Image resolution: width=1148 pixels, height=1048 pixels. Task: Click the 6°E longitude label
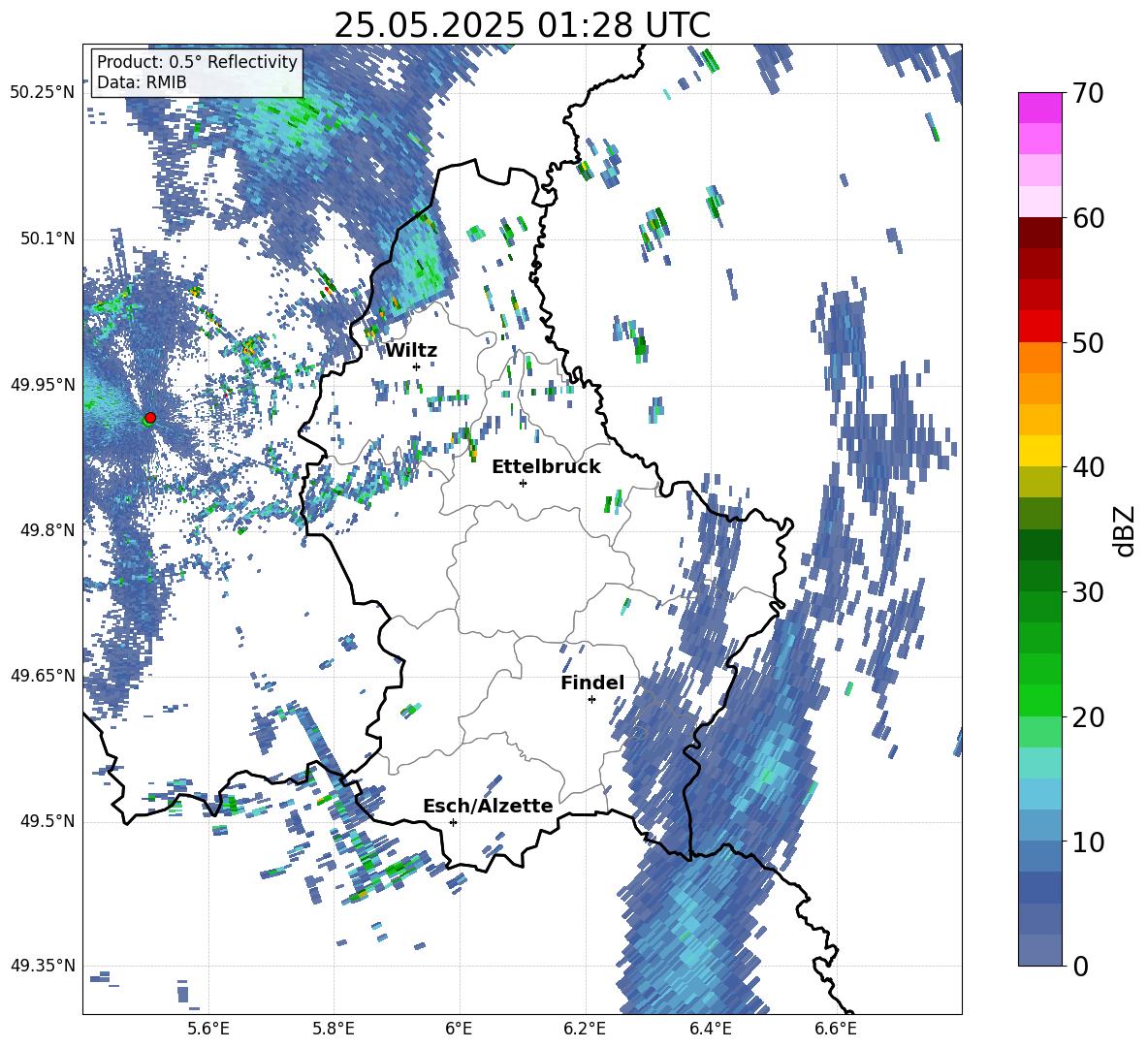coord(459,1029)
